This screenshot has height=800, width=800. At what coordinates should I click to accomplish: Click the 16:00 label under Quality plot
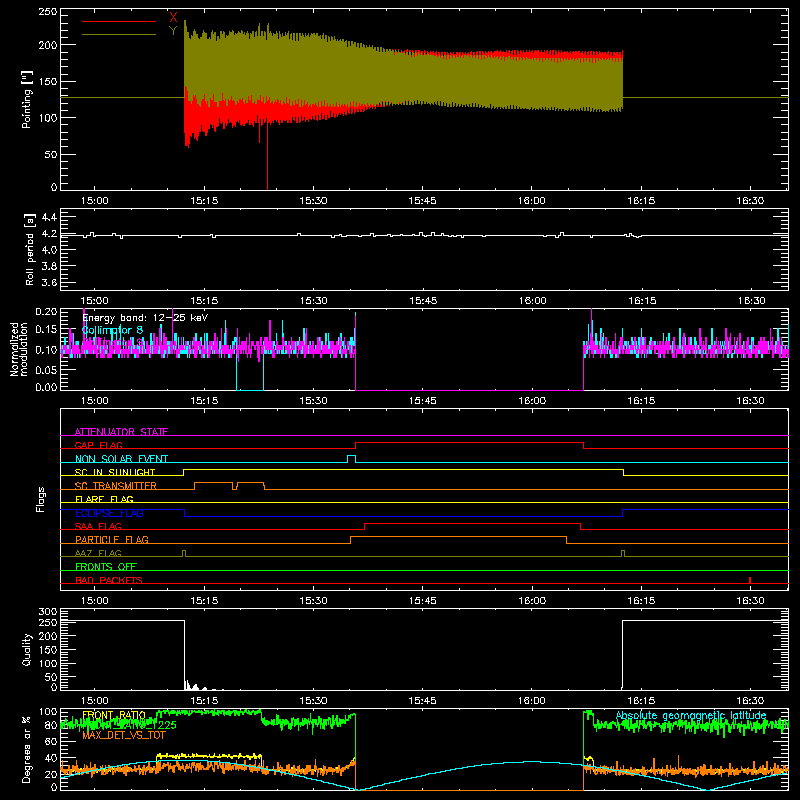(x=532, y=701)
